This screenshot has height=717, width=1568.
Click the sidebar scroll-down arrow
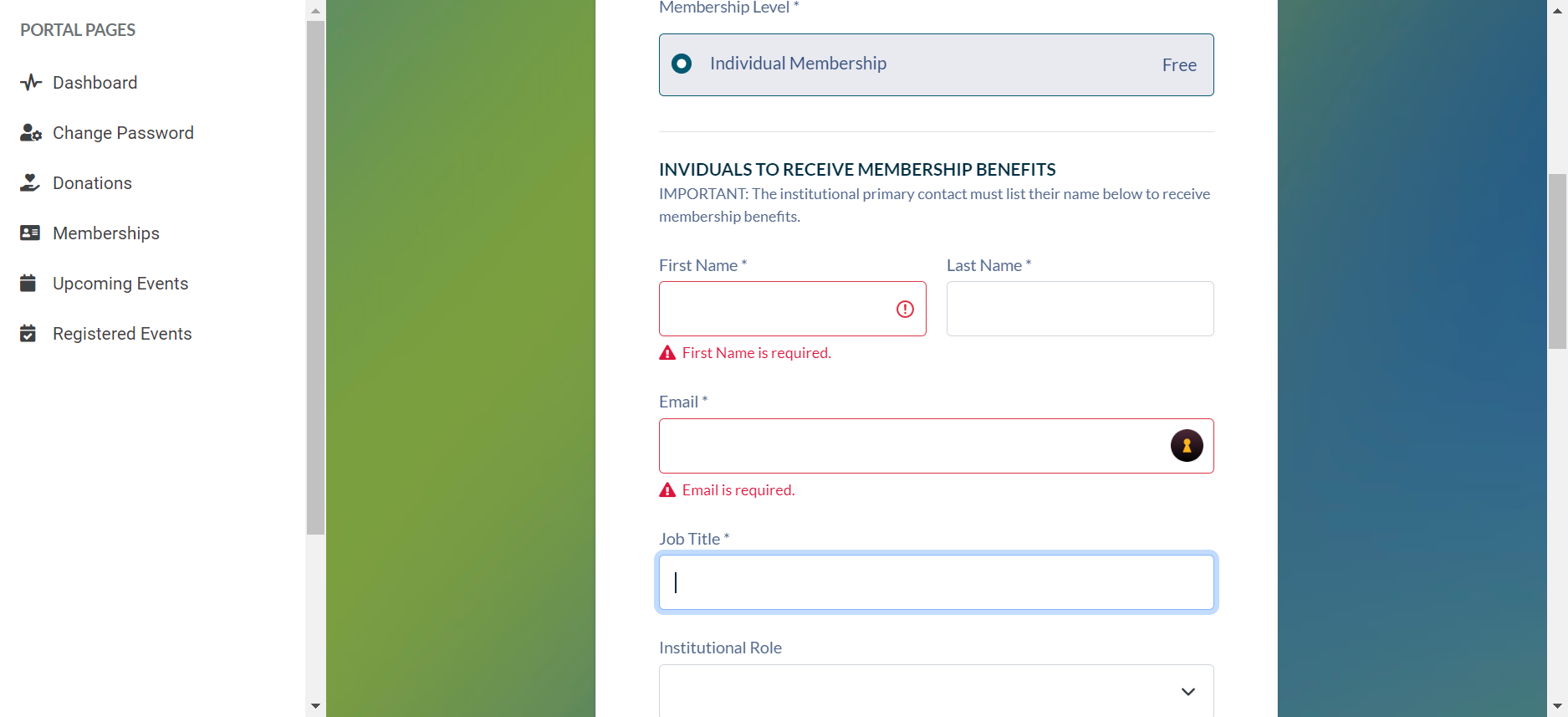point(315,706)
